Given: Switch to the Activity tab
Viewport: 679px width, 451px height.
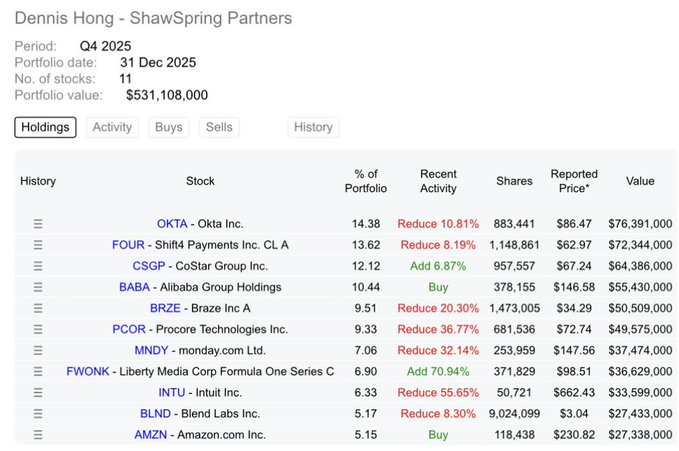Looking at the screenshot, I should point(112,127).
